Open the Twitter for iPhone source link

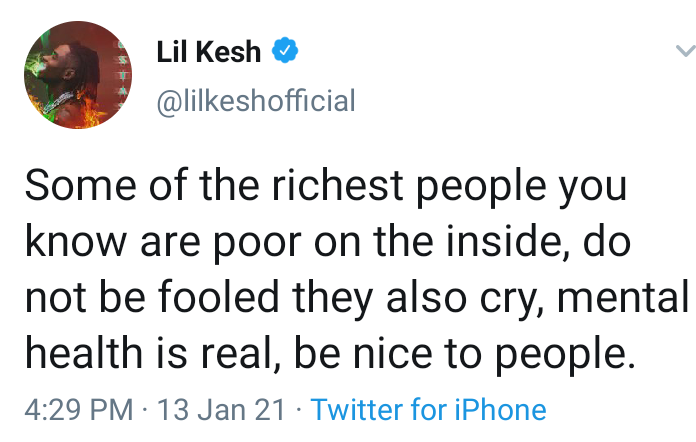428,409
